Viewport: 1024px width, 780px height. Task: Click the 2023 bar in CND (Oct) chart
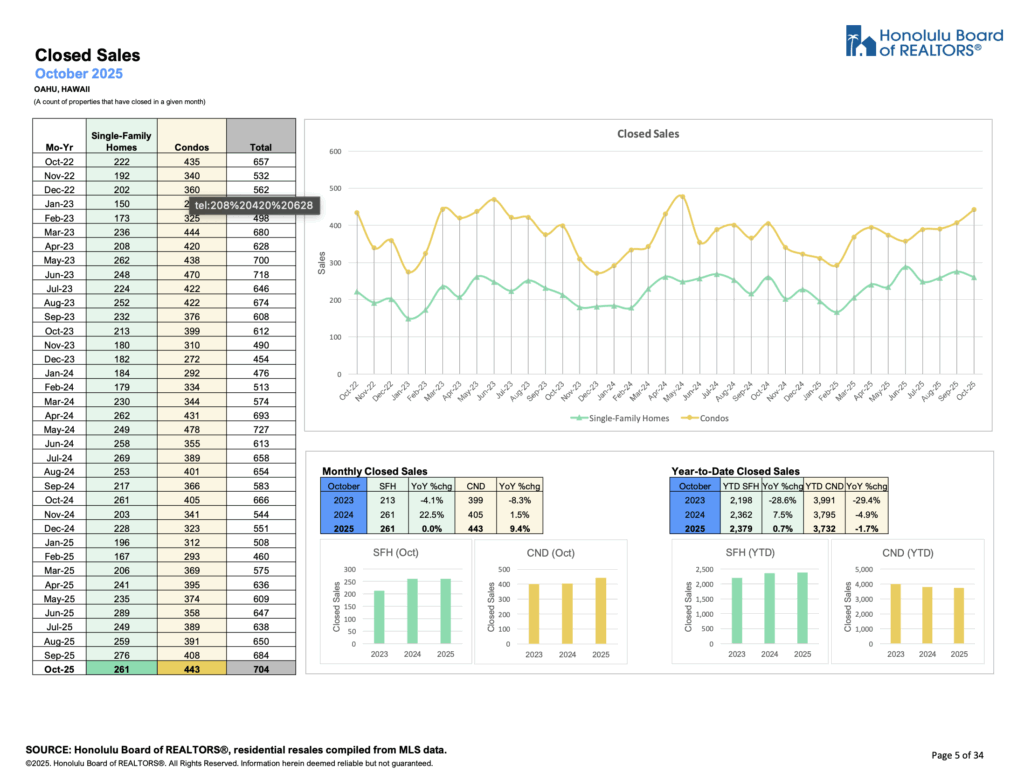pyautogui.click(x=533, y=614)
